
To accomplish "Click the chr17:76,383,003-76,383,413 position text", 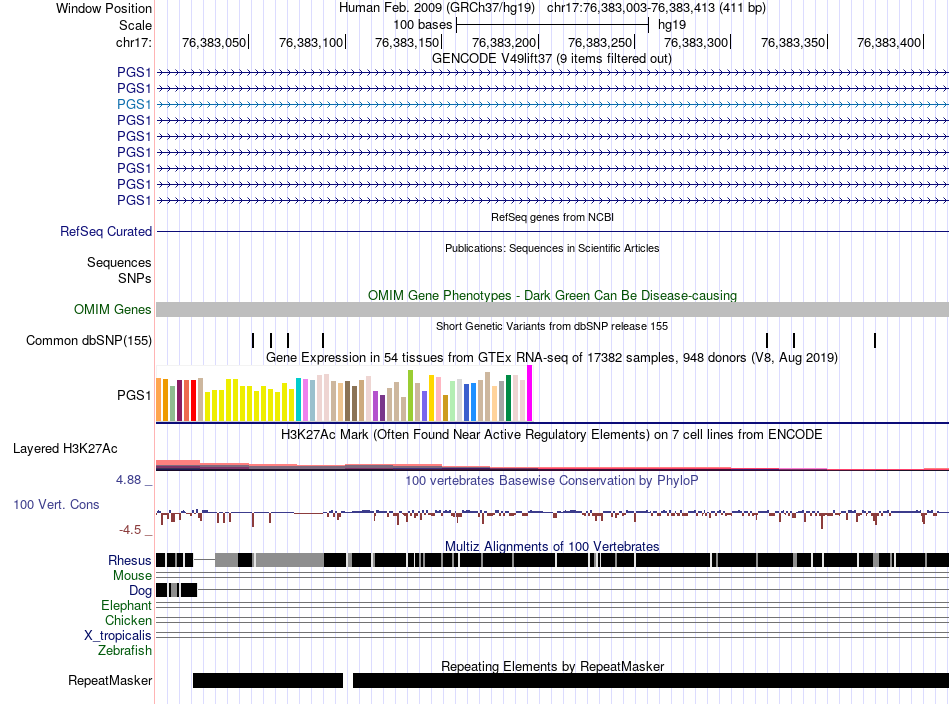I will pos(656,8).
